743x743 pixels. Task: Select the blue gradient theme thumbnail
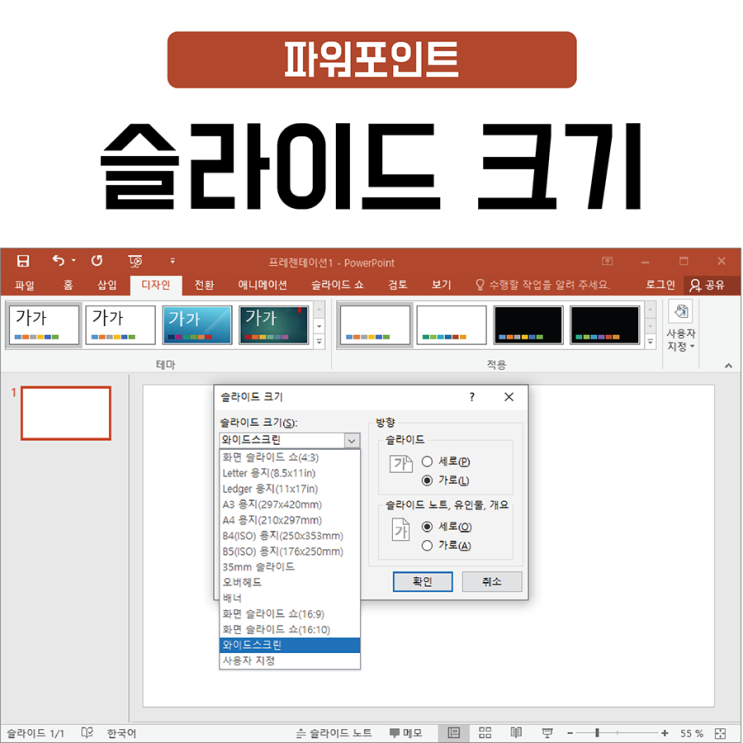(197, 325)
